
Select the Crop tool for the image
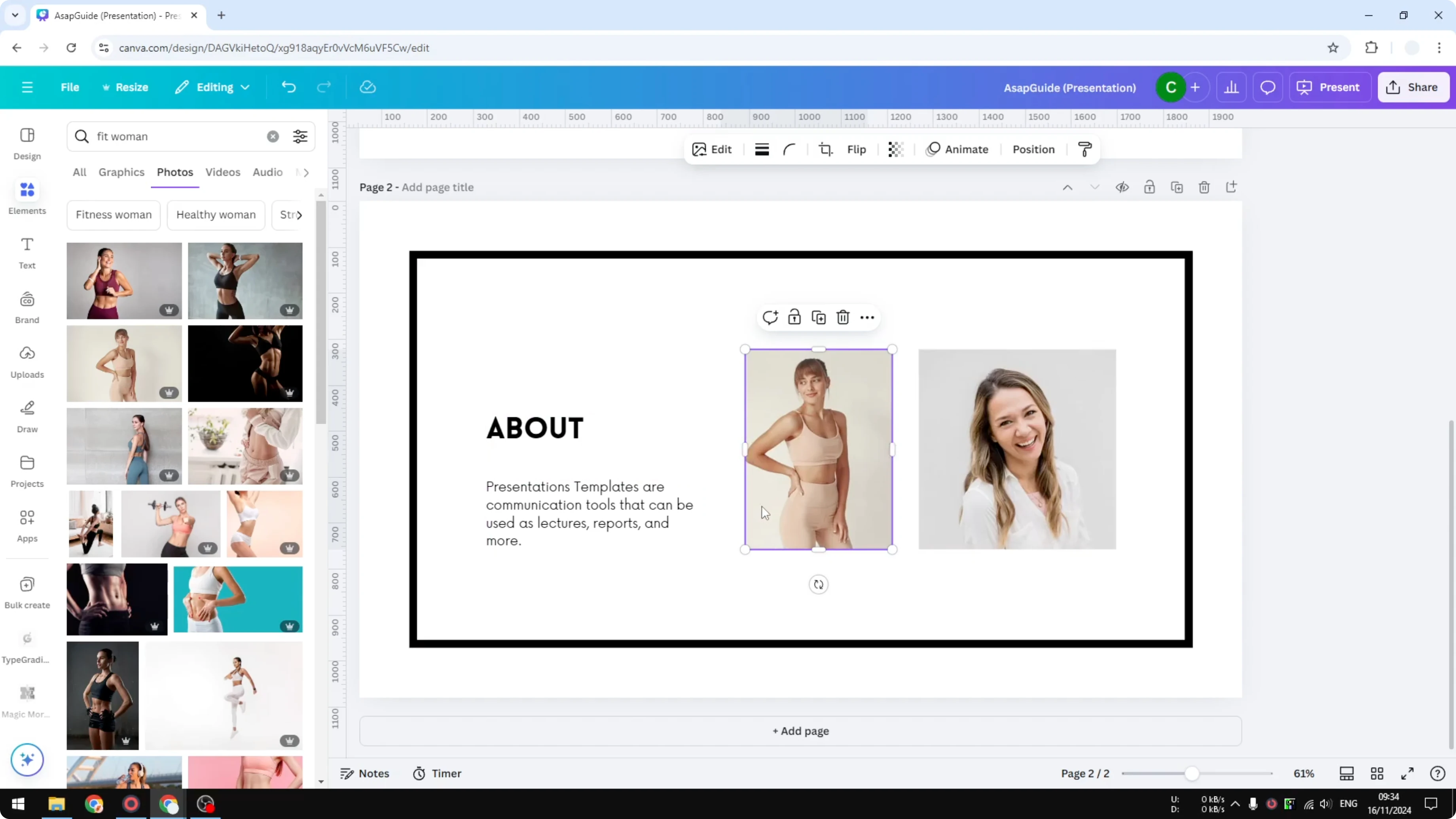[x=826, y=149]
